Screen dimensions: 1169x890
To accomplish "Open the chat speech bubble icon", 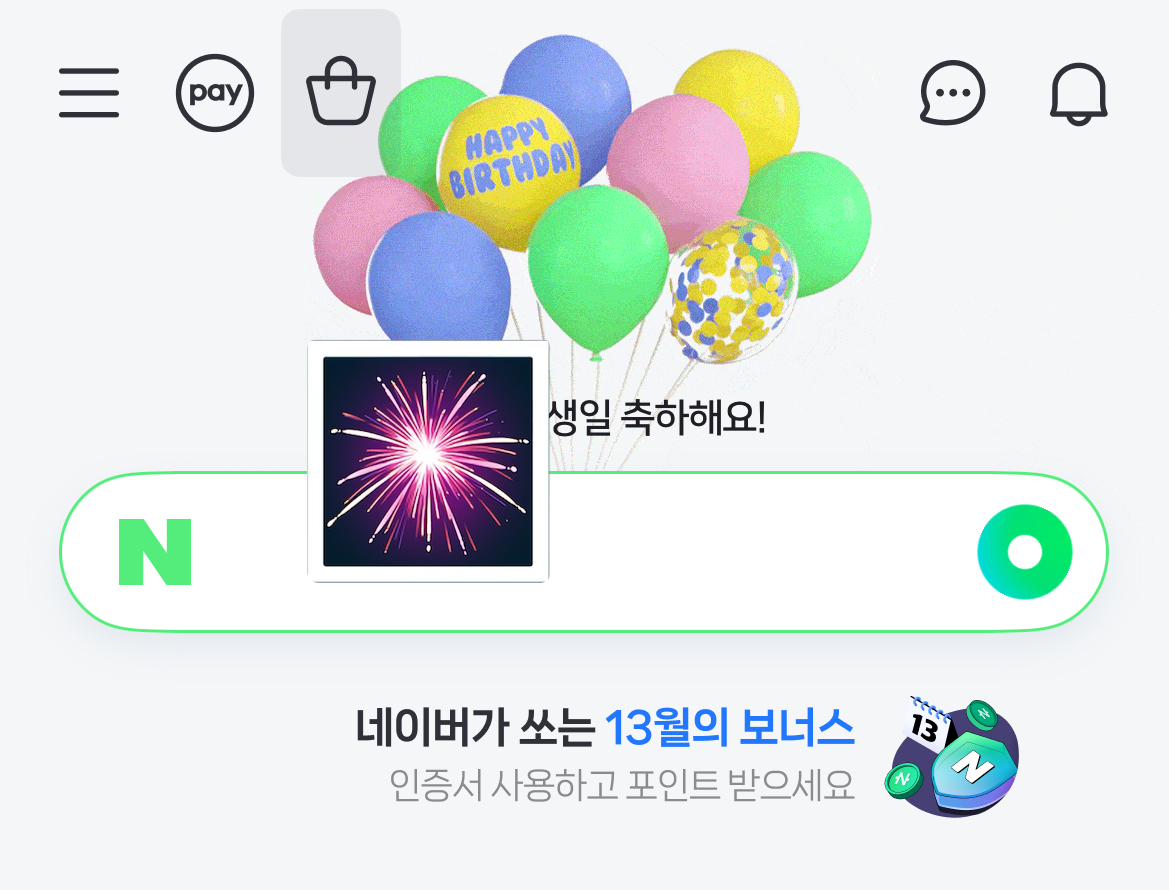I will 952,92.
